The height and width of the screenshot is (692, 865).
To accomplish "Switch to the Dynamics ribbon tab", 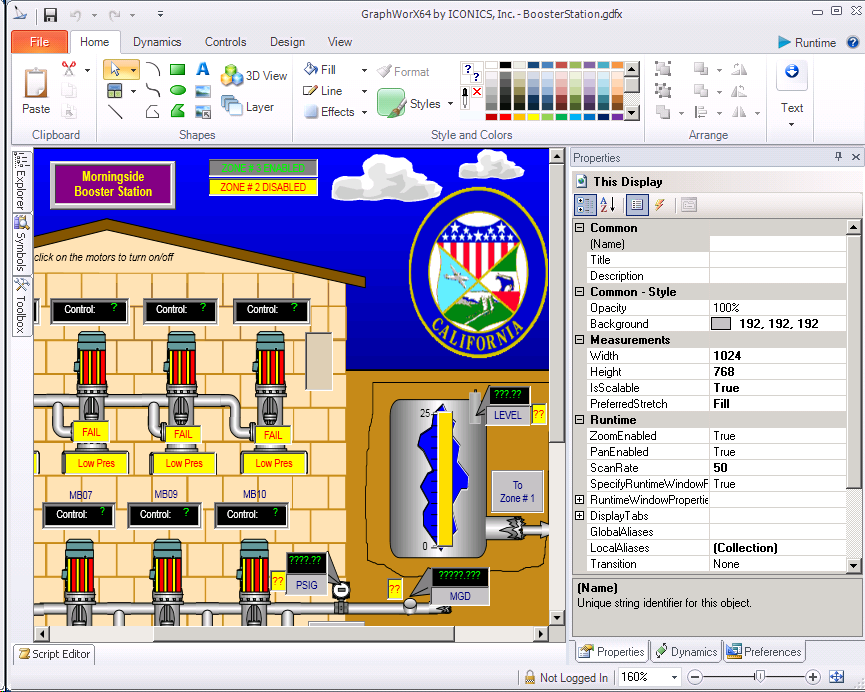I will coord(157,42).
